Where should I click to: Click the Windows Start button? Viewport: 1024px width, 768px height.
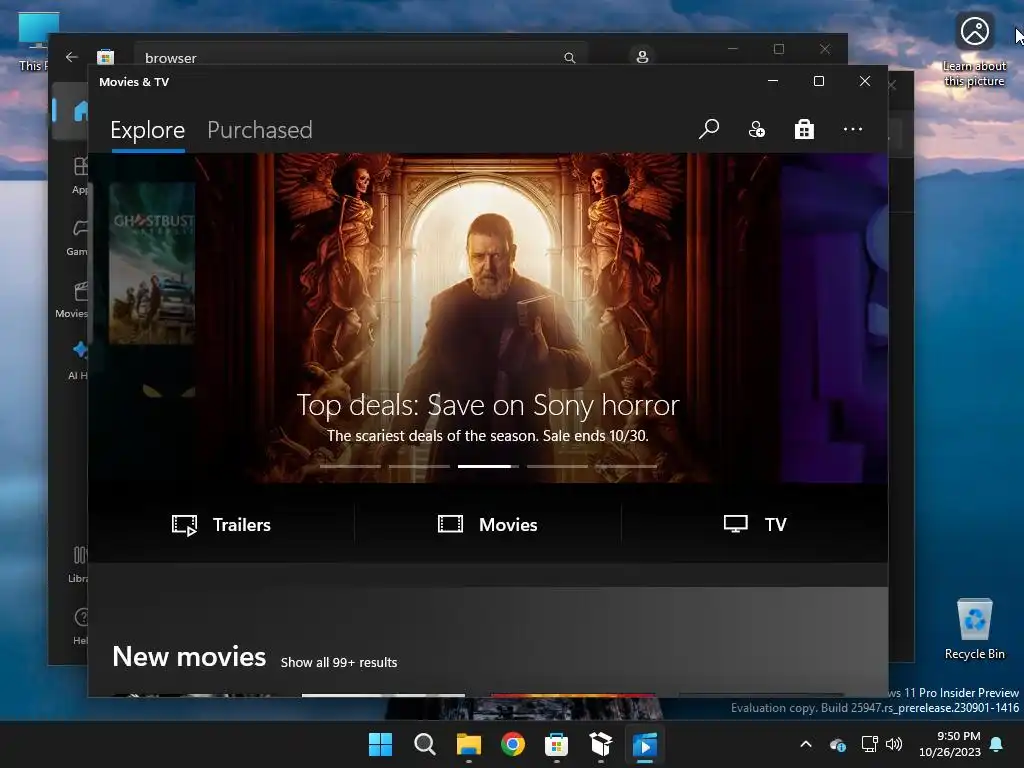(x=380, y=744)
